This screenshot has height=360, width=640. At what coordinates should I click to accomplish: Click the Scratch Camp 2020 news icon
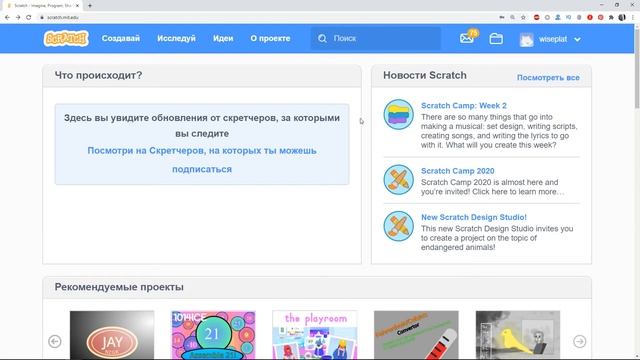tap(398, 180)
